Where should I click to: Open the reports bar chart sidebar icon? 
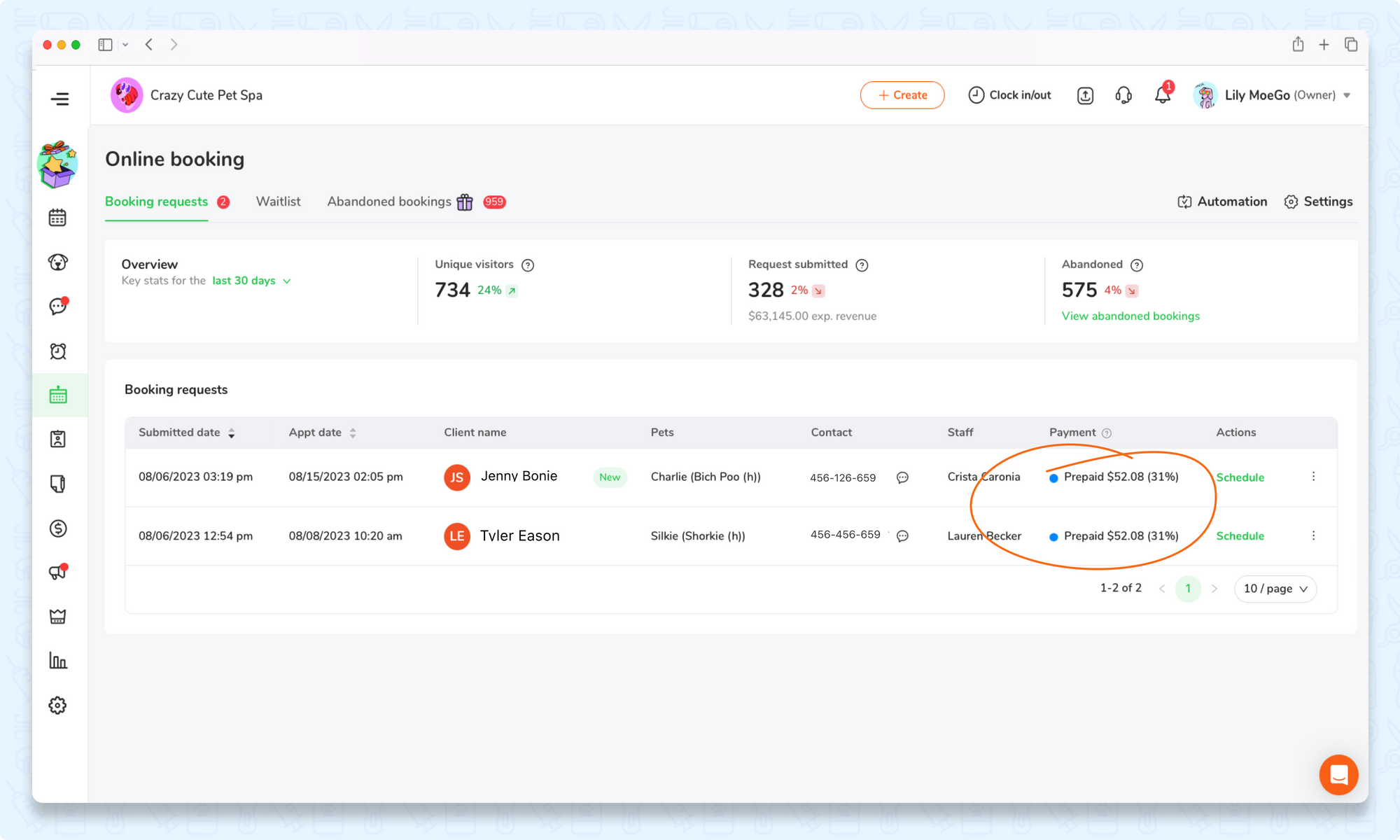point(57,660)
